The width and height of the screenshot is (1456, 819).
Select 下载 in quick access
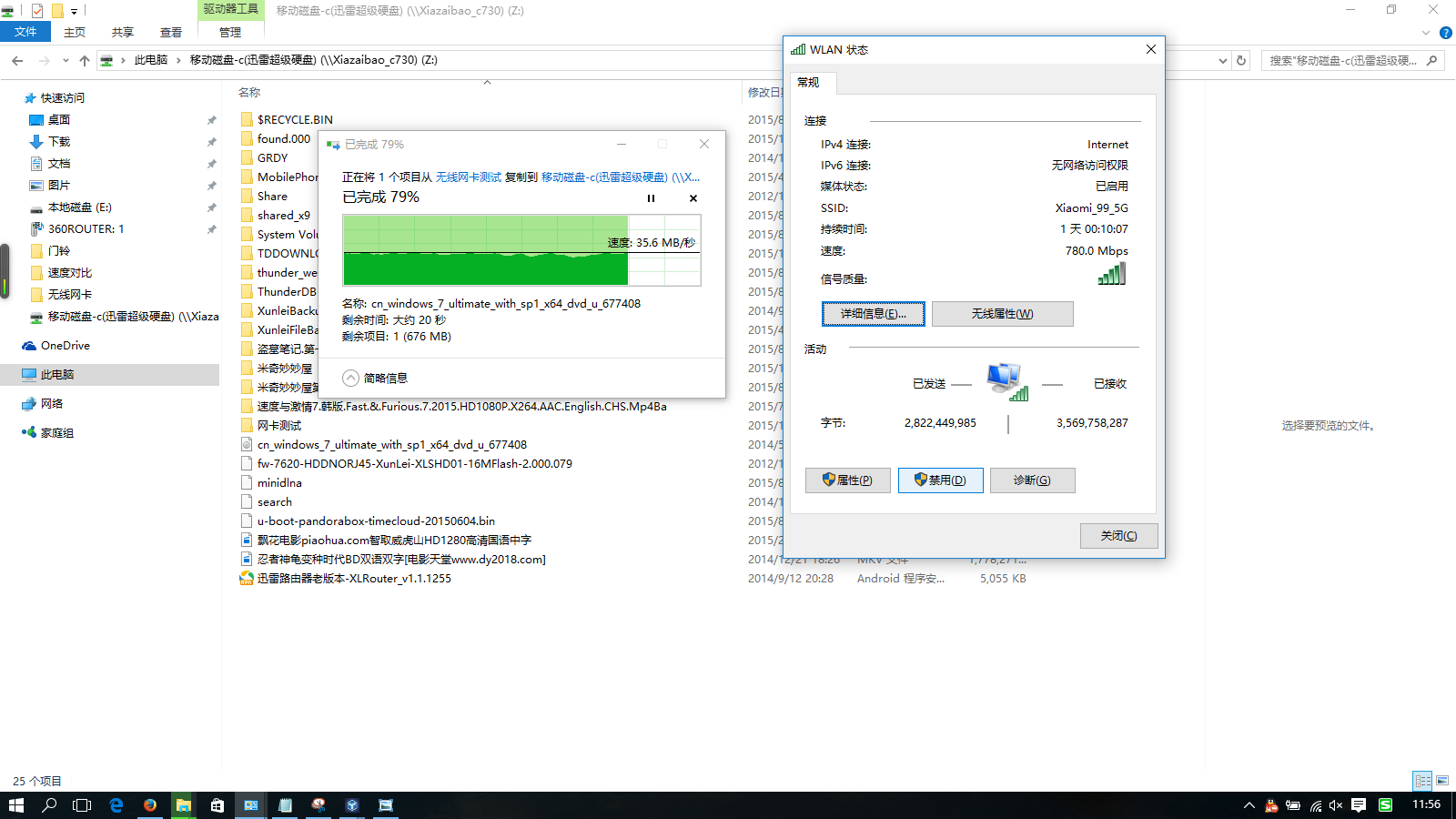[x=59, y=142]
